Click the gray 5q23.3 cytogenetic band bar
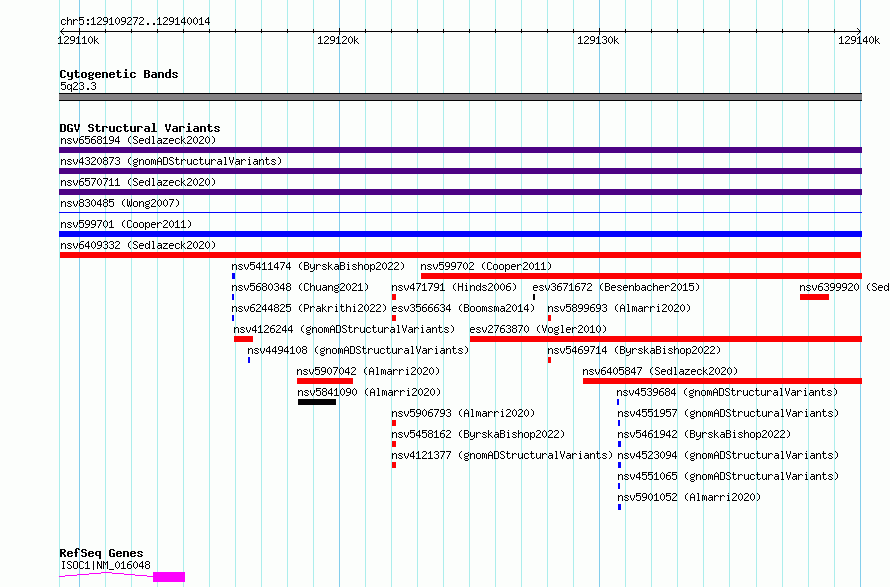Viewport: 890px width, 587px height. pos(460,97)
